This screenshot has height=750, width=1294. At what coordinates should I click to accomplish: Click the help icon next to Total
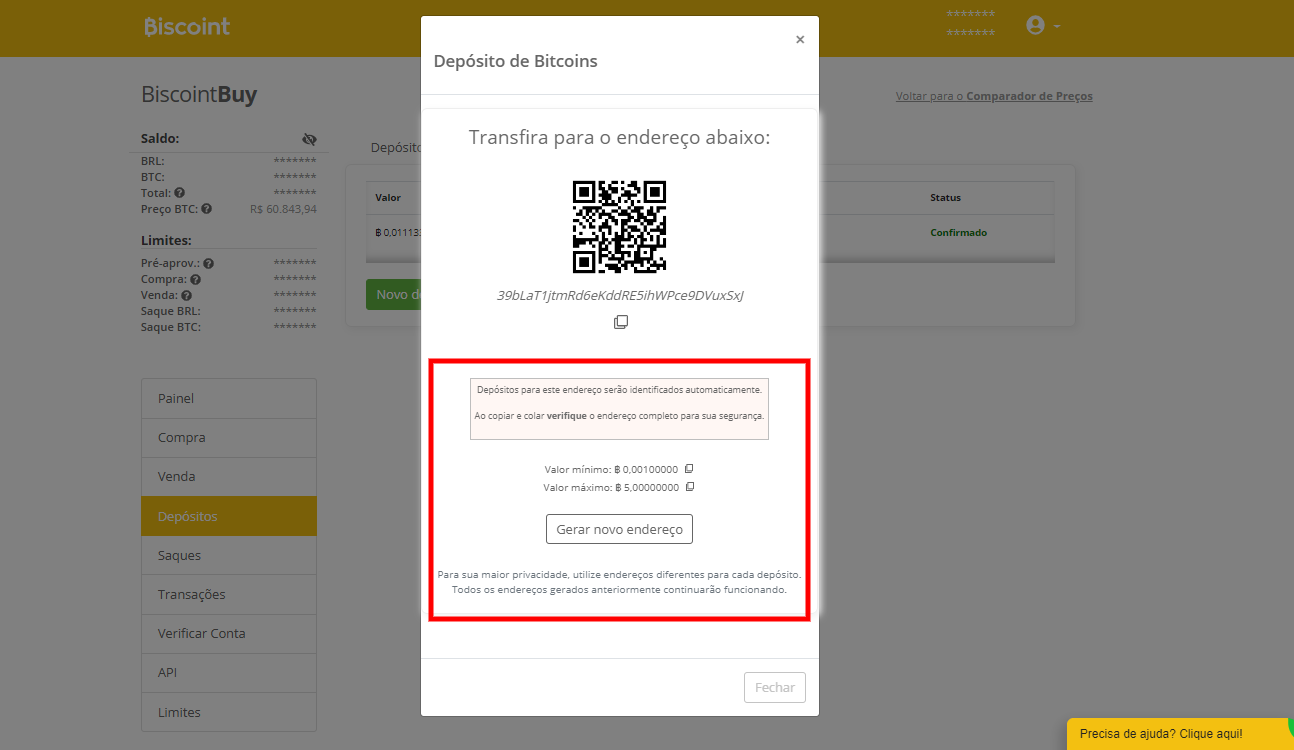pos(179,193)
